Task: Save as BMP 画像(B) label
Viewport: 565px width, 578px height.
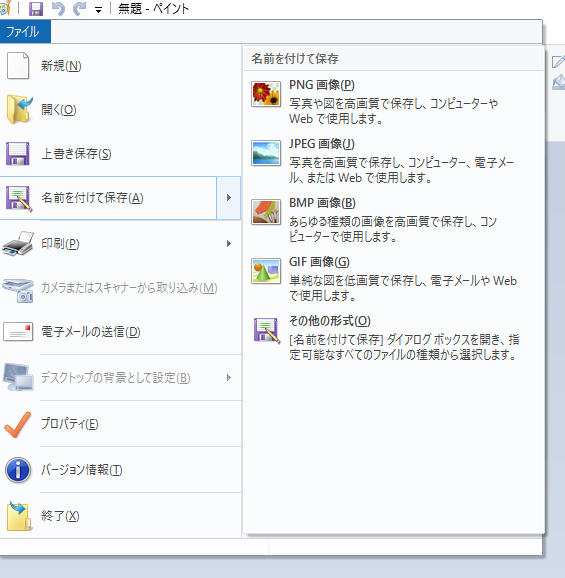Action: 322,203
